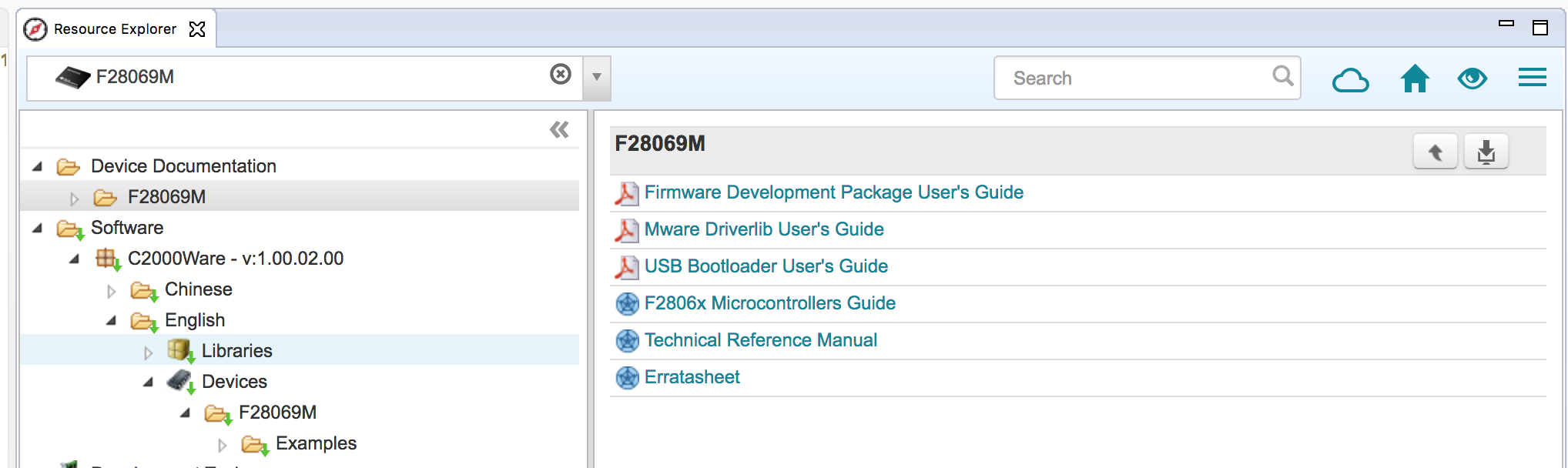Click the download button in F28069M header

pos(1486,152)
